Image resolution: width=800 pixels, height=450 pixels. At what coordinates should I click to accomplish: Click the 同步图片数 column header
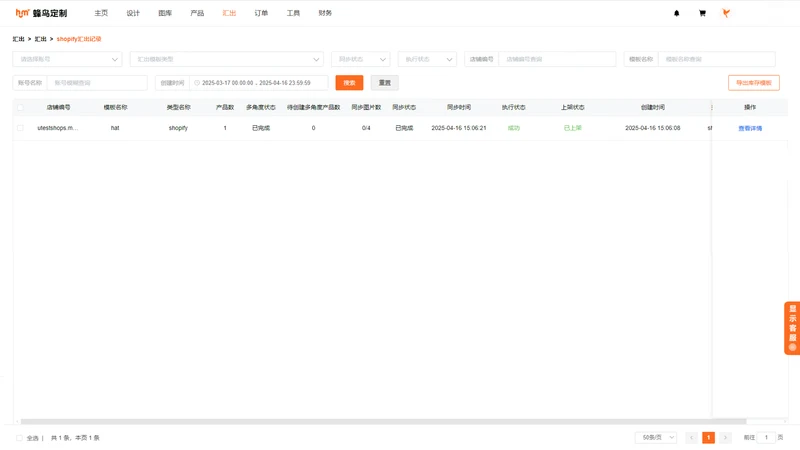point(366,108)
